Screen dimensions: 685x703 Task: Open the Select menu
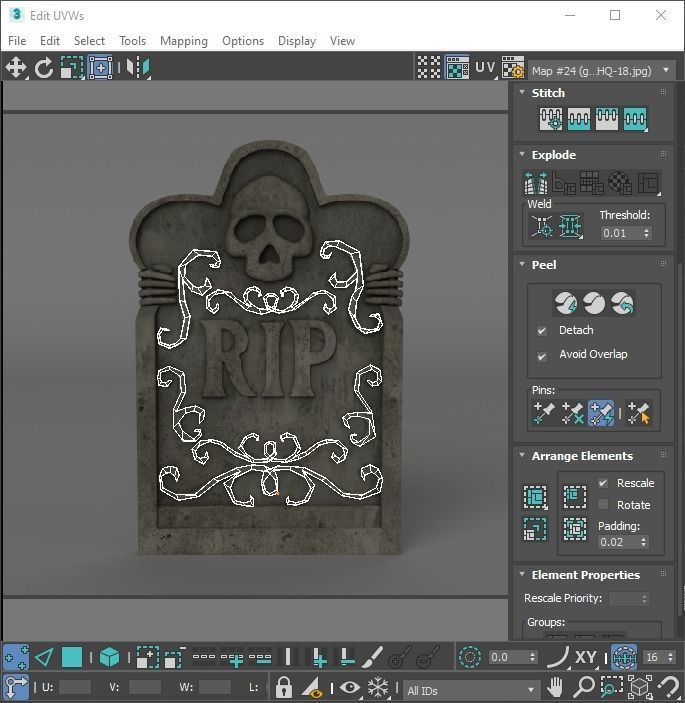point(89,41)
